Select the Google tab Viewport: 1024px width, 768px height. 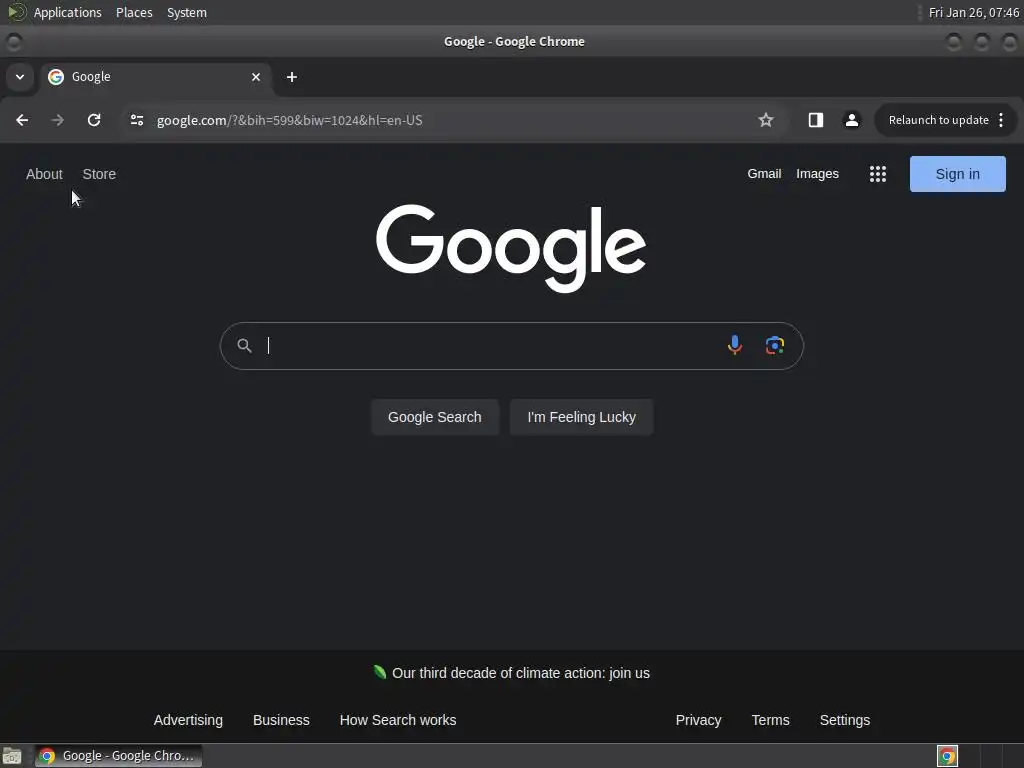[156, 77]
